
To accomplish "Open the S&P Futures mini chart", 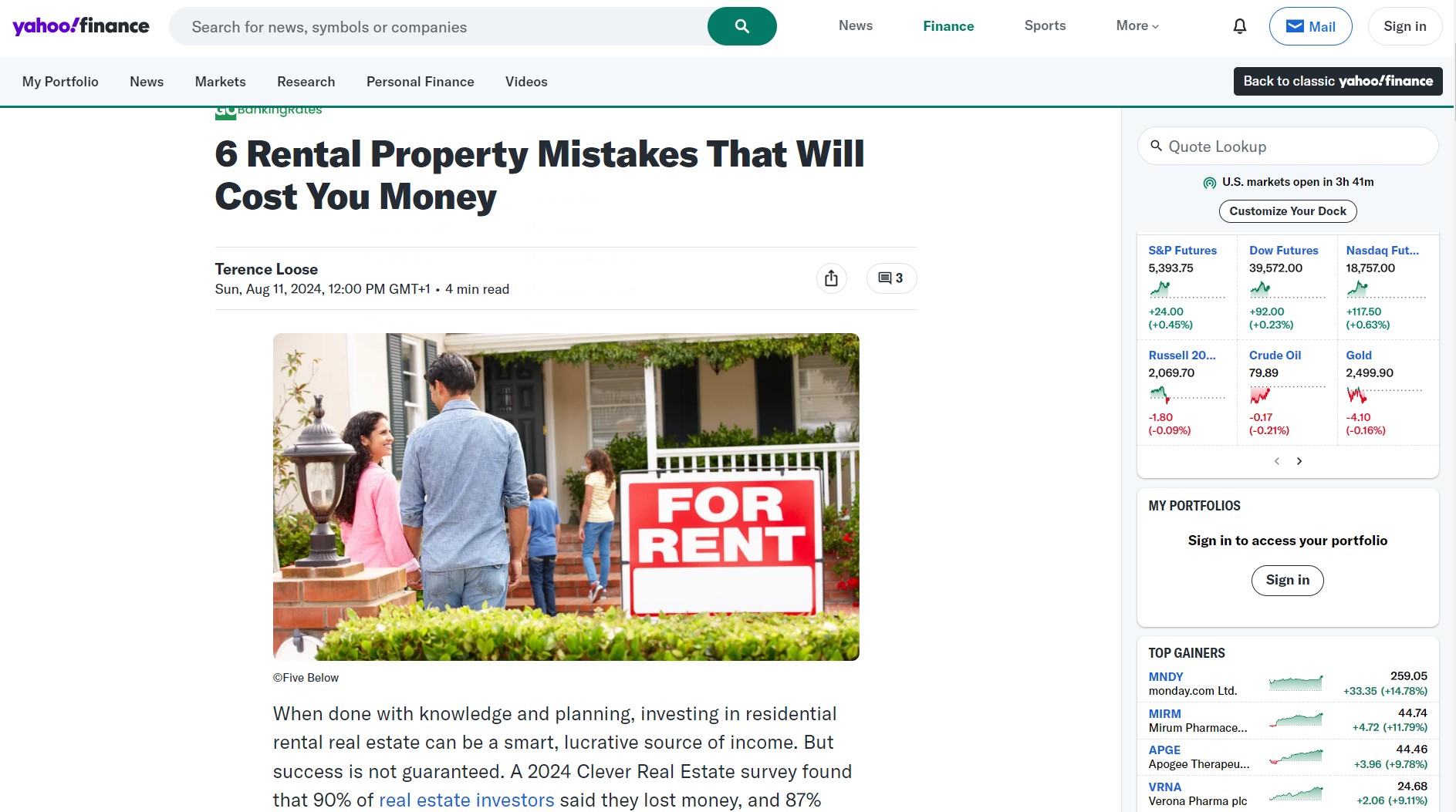I will [1187, 290].
